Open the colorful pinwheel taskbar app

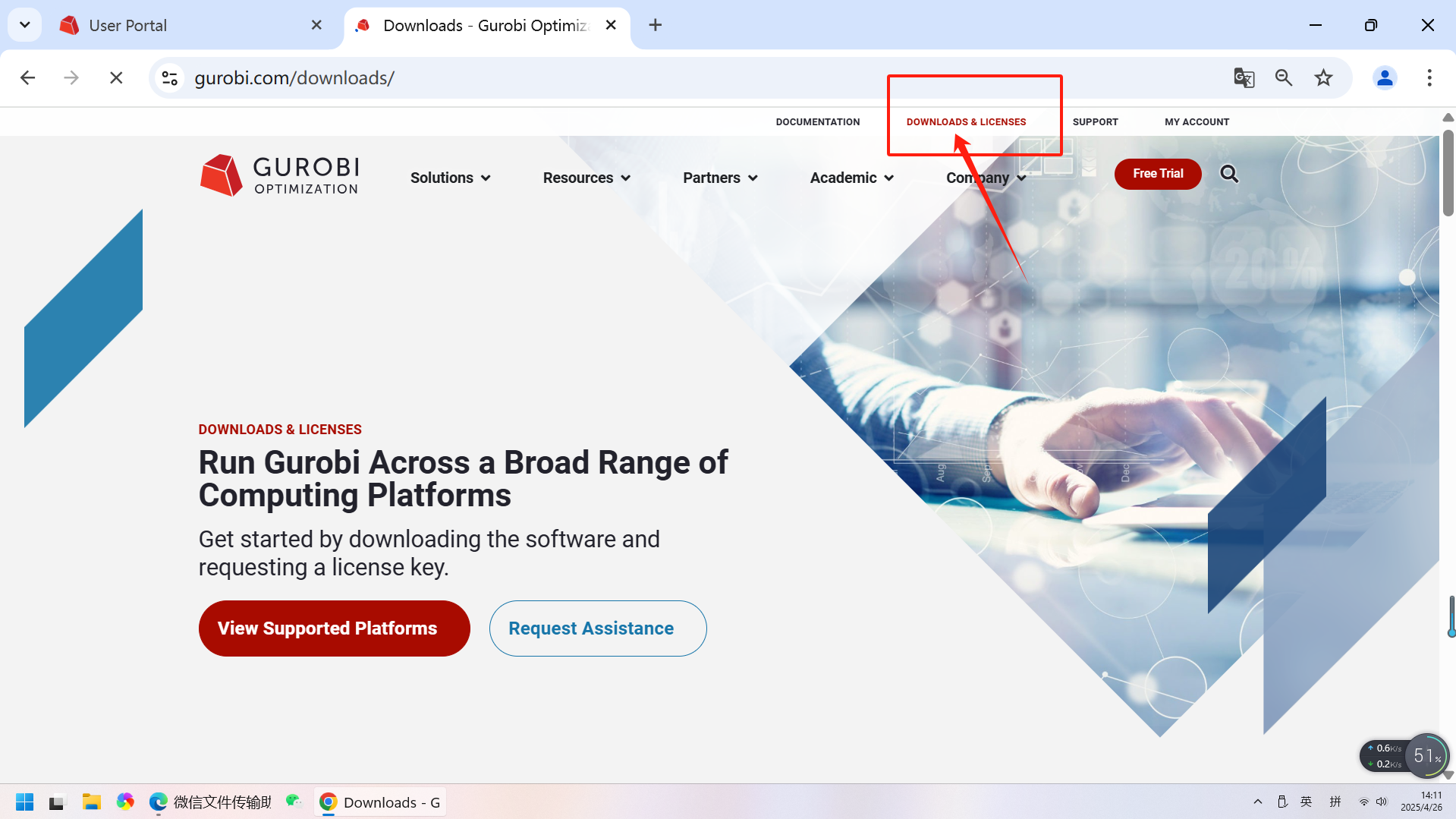coord(125,802)
